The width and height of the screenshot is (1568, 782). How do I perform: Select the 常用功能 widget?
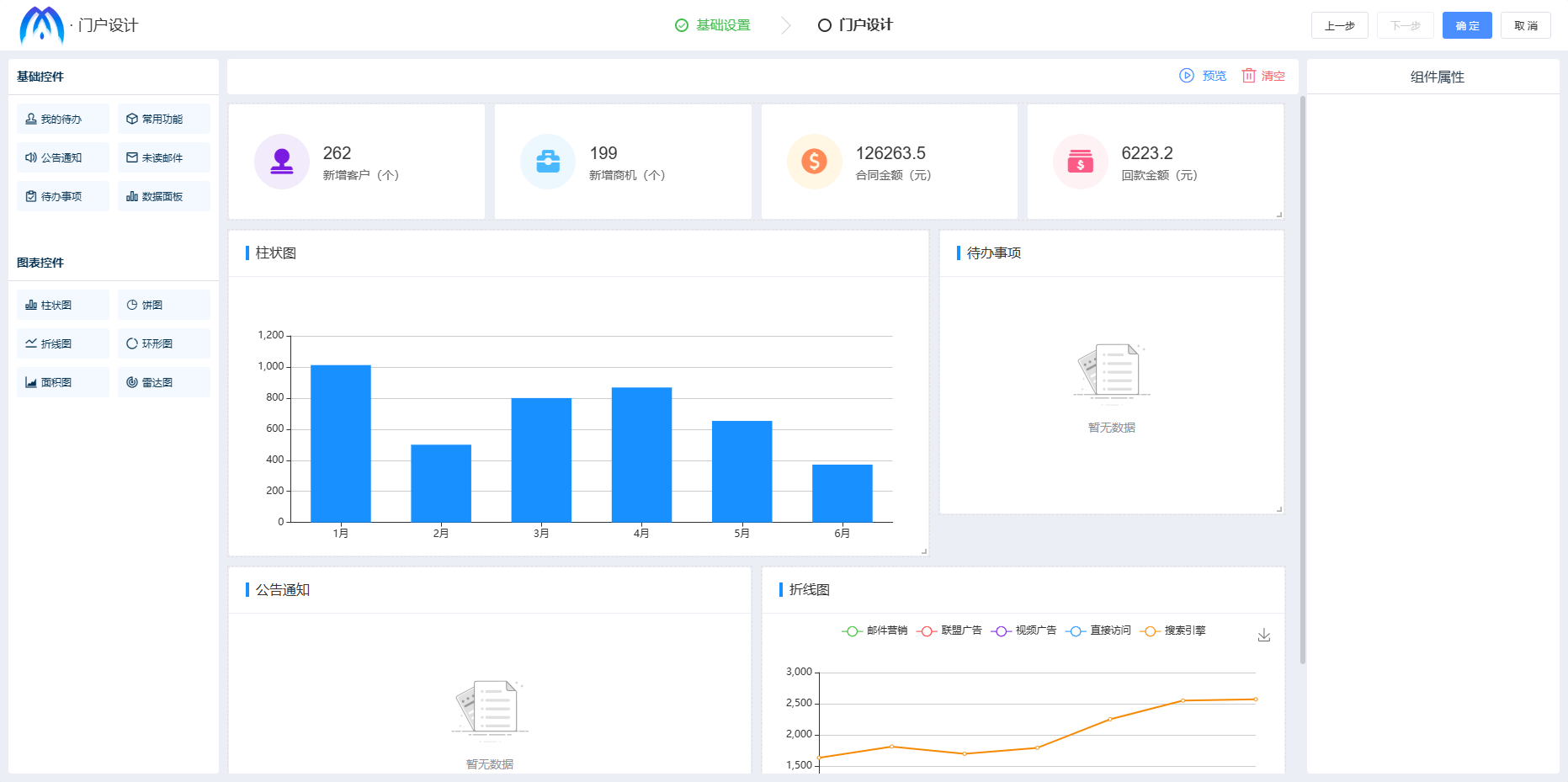click(164, 119)
